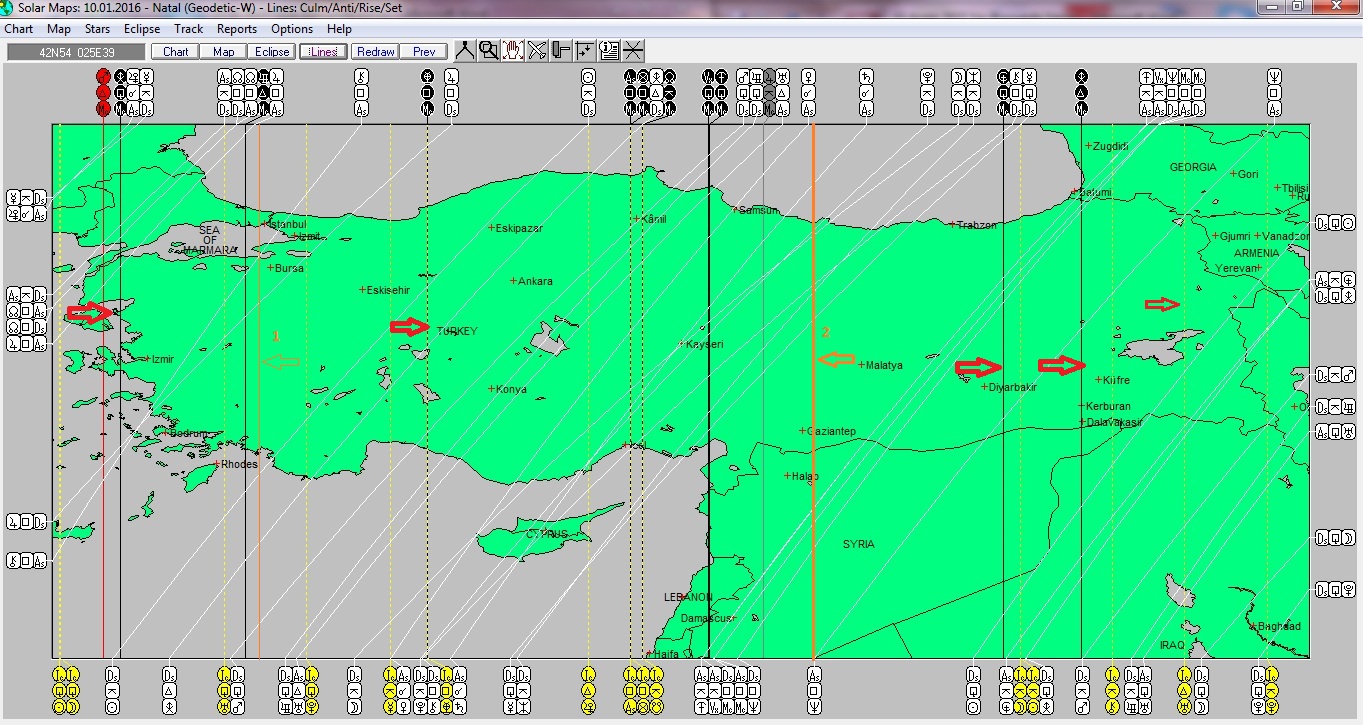
Task: Click the airplane travel icon
Action: coord(537,51)
